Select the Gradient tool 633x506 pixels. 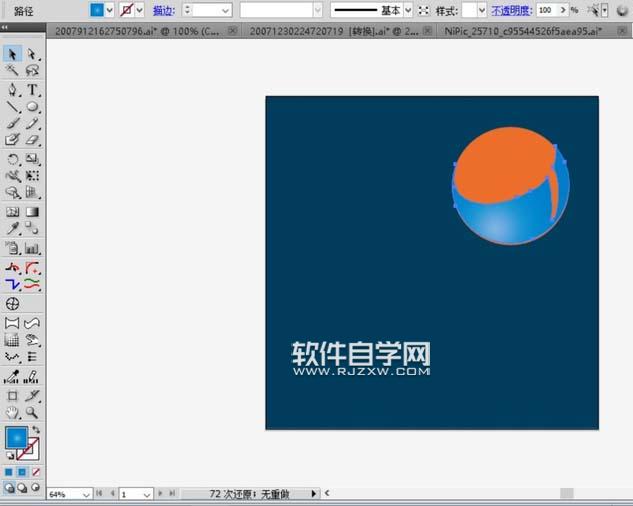pyautogui.click(x=32, y=212)
